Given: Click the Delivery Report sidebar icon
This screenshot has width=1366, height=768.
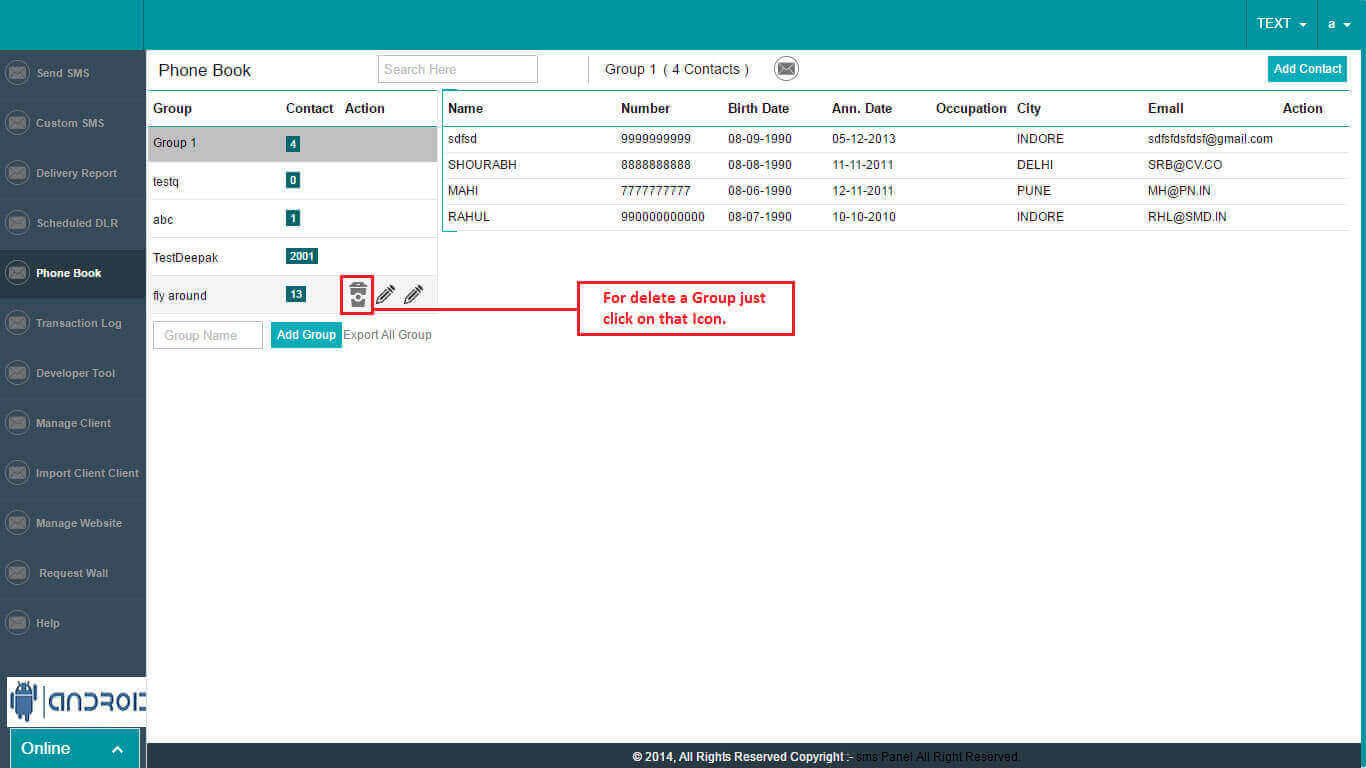Looking at the screenshot, I should [x=17, y=173].
